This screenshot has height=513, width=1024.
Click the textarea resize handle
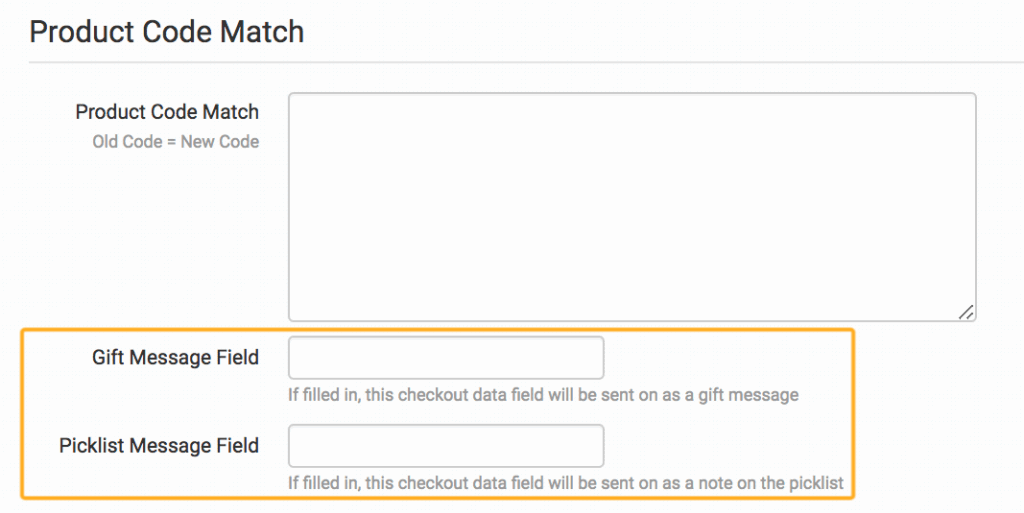click(966, 312)
